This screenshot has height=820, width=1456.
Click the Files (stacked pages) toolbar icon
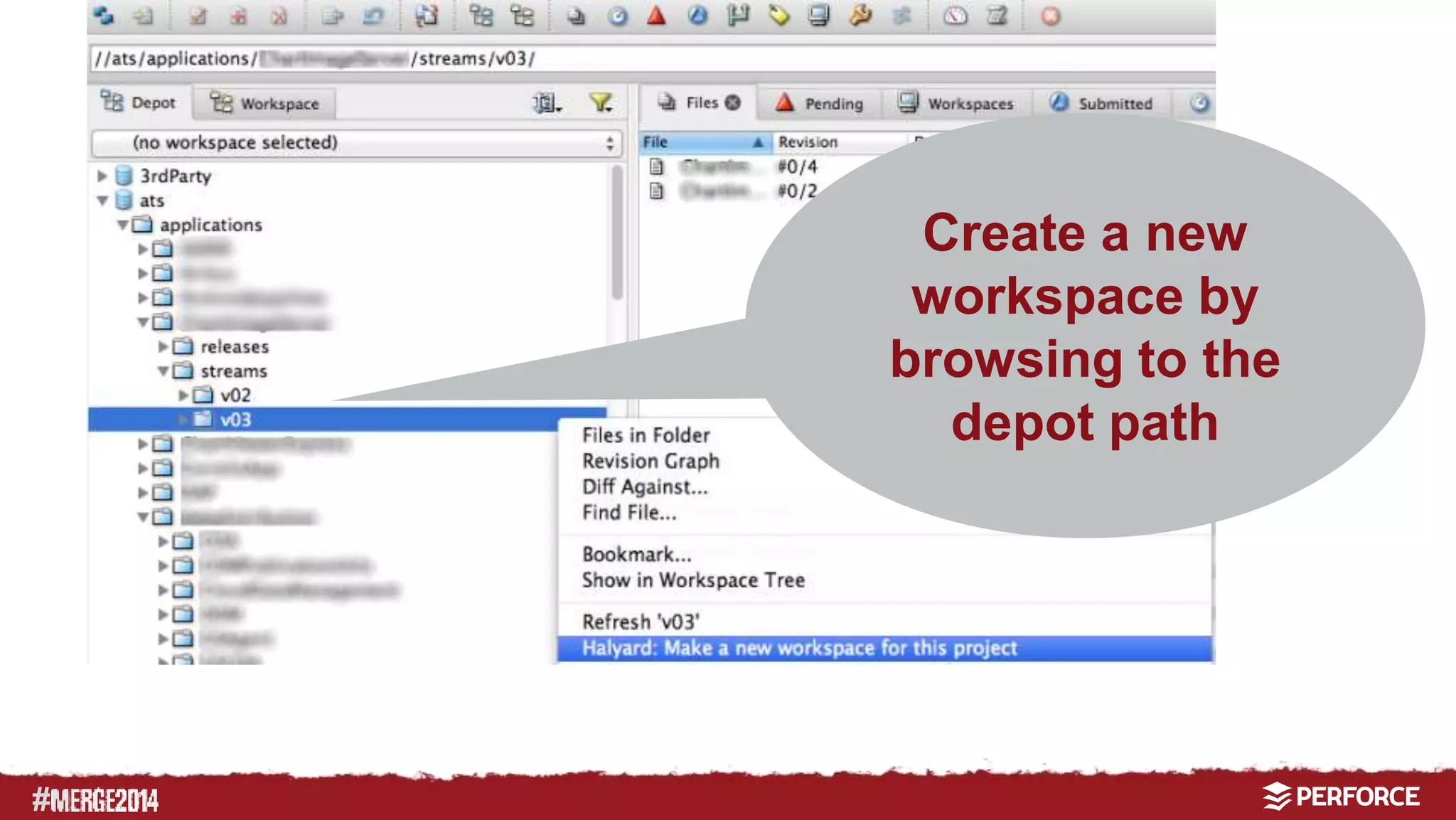(x=577, y=15)
